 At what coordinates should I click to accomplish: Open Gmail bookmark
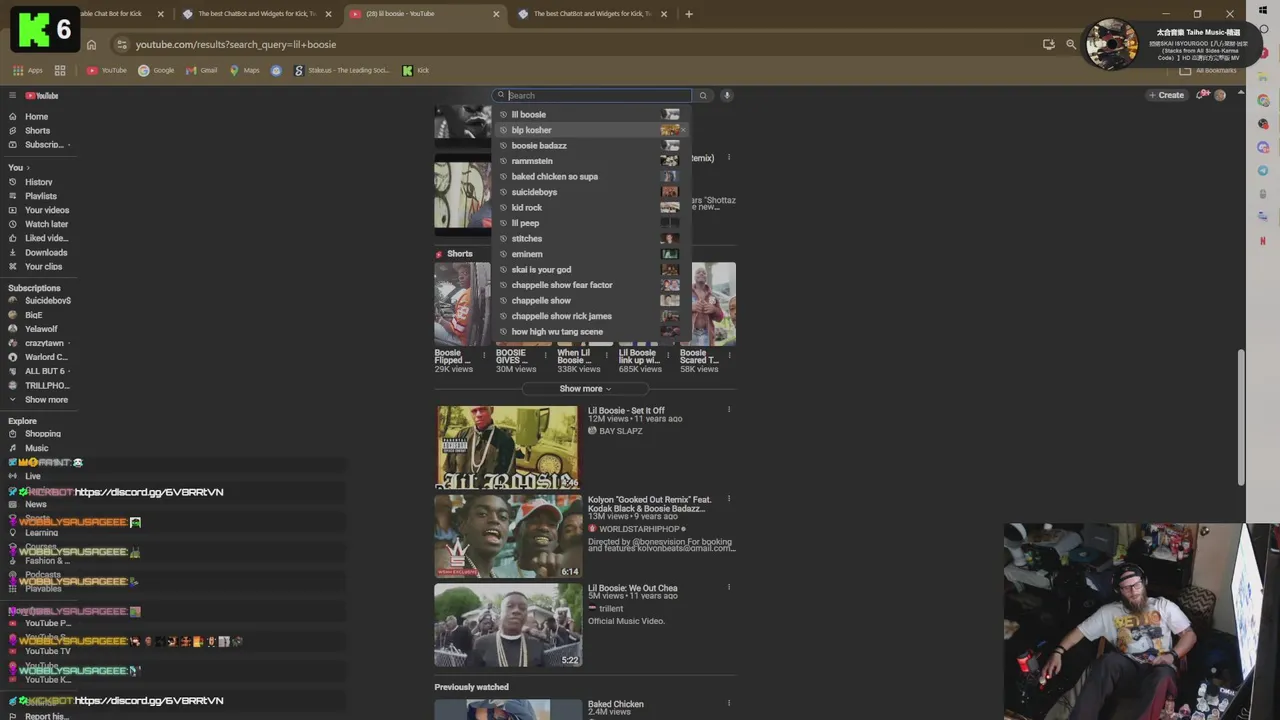pyautogui.click(x=202, y=71)
